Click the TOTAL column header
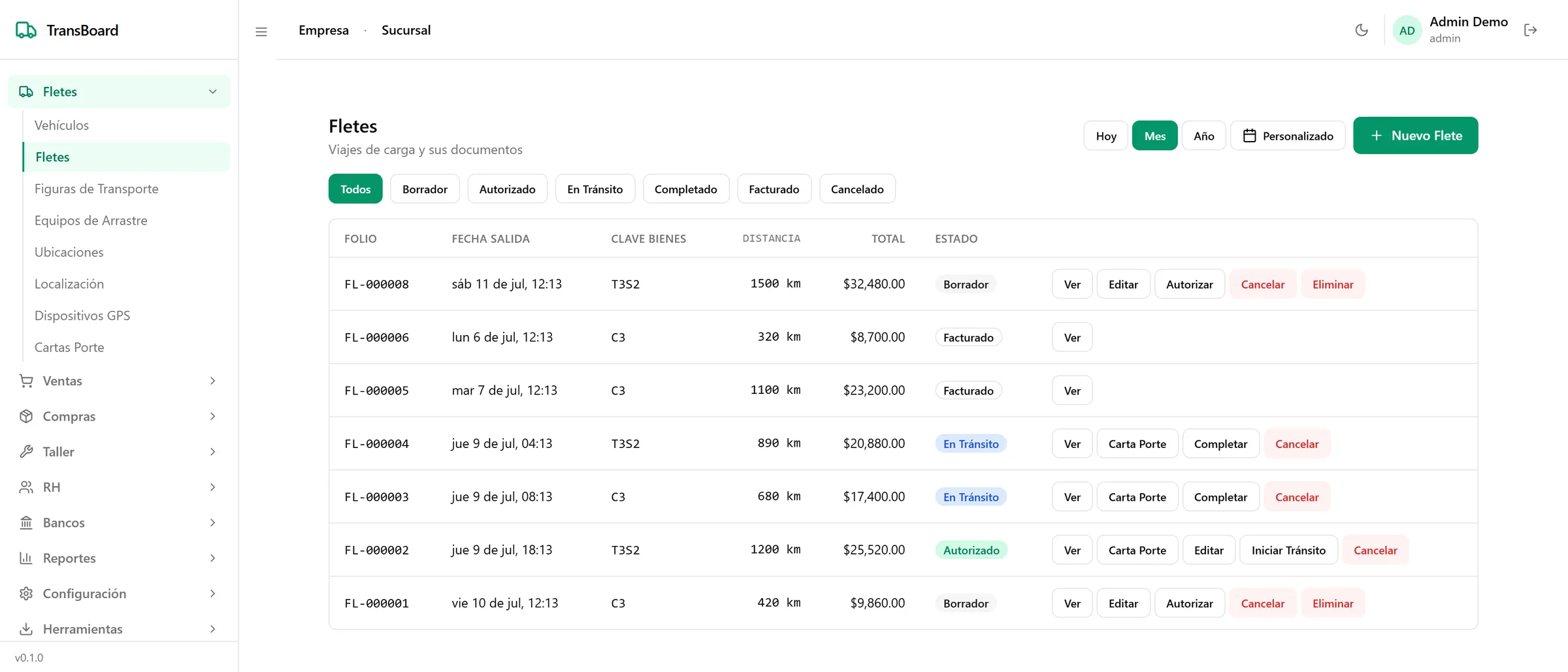 [x=888, y=238]
